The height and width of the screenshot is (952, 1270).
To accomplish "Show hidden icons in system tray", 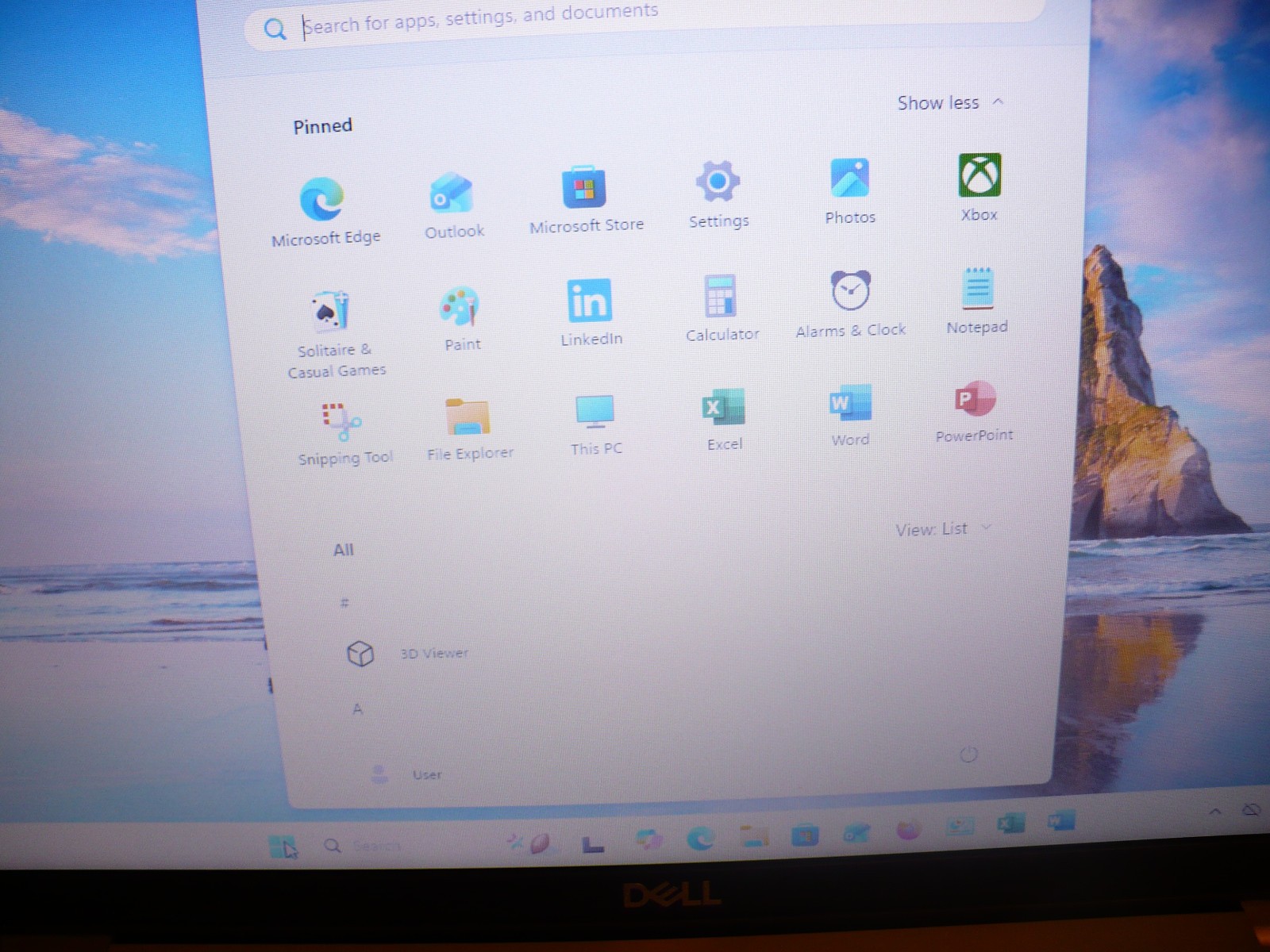I will [x=1215, y=812].
